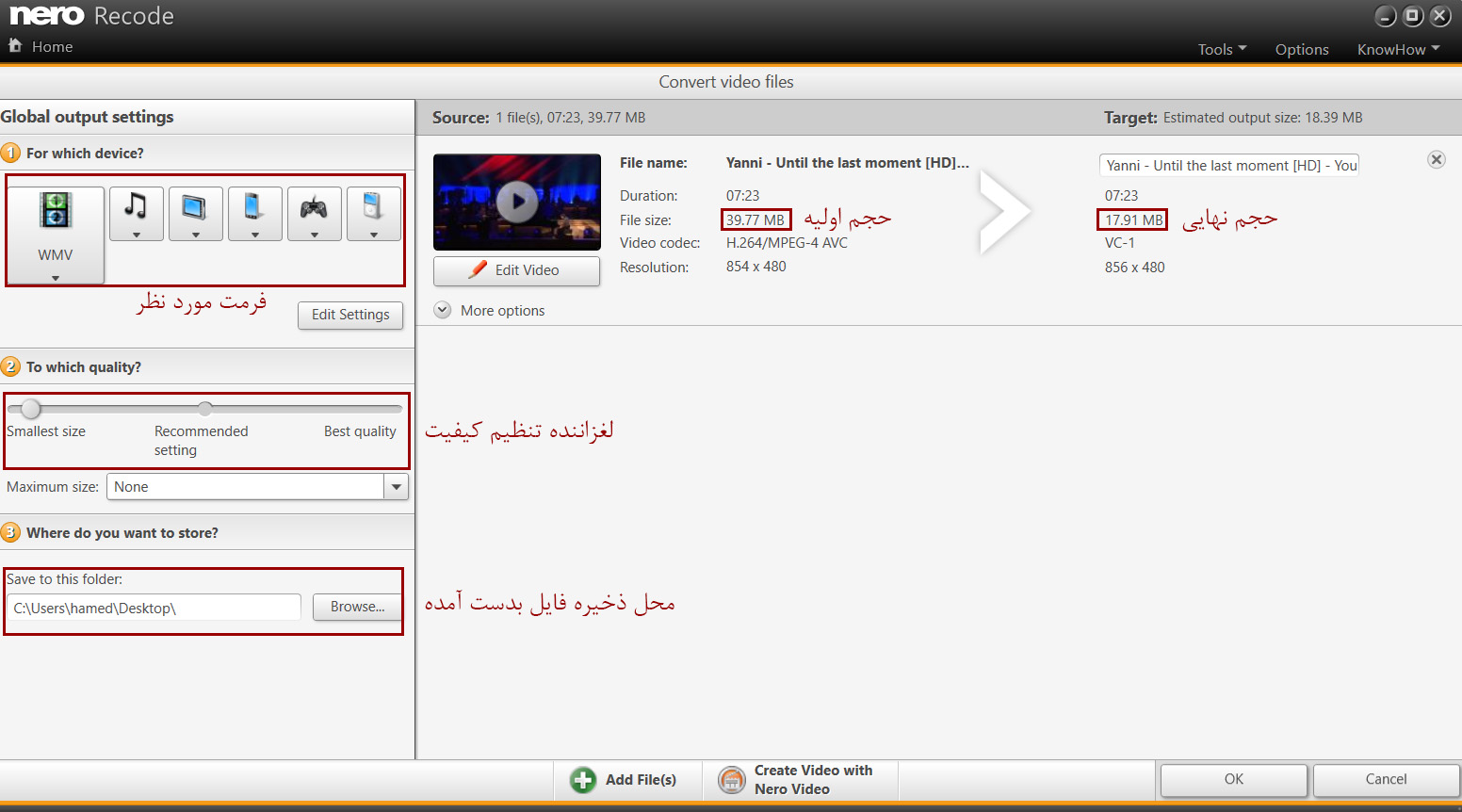Image resolution: width=1462 pixels, height=812 pixels.
Task: Select the TV screen device icon
Action: point(196,214)
